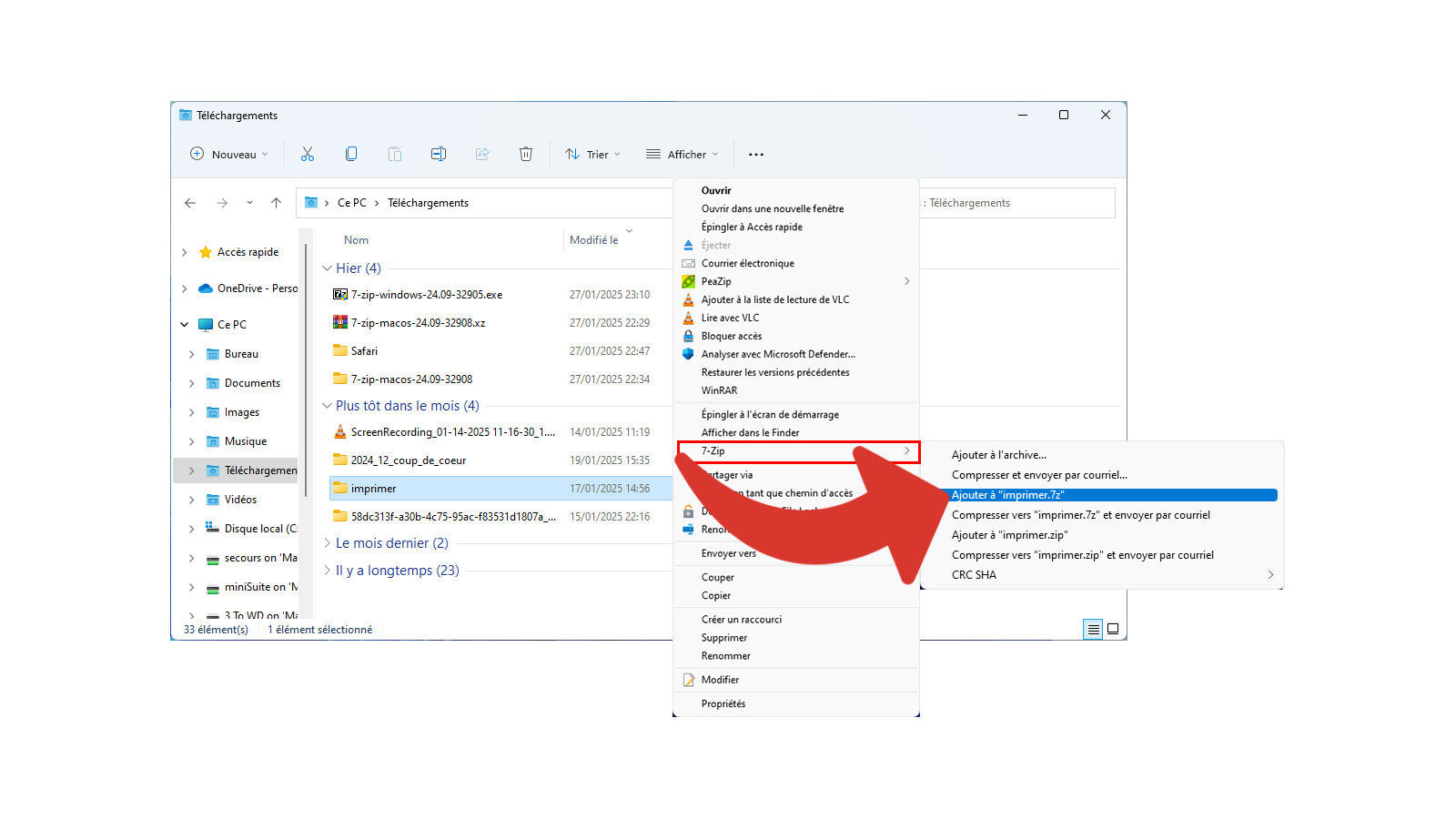Open the Afficher view dropdown

click(682, 155)
